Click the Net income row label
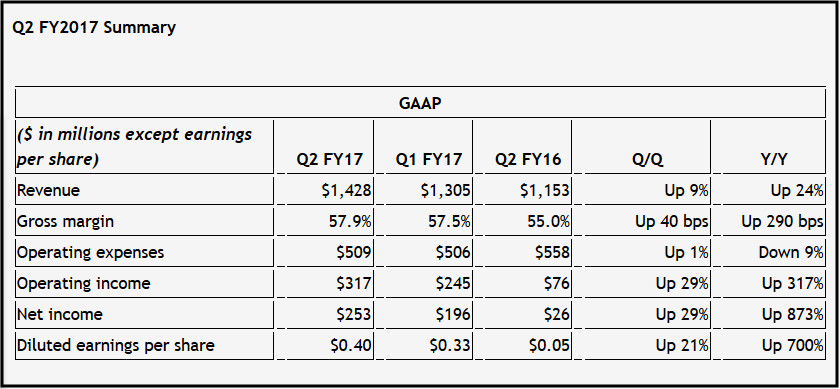 coord(59,315)
